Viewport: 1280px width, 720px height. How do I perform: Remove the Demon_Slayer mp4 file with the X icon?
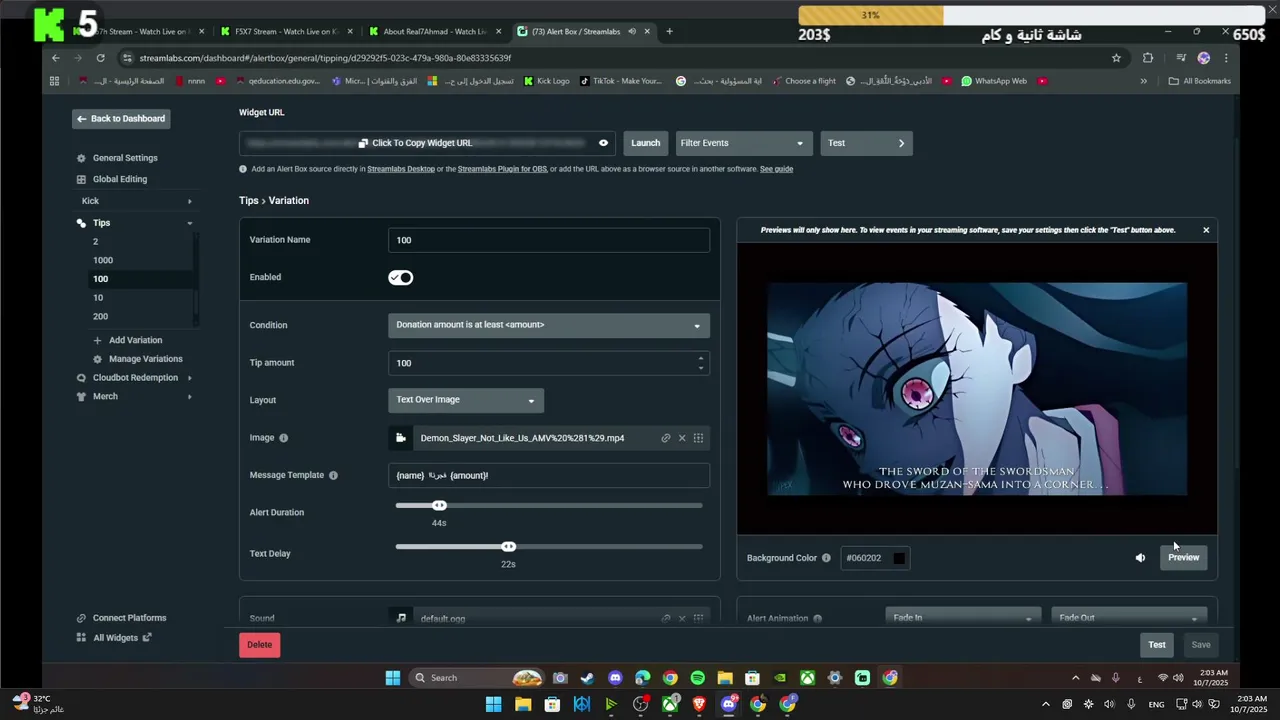682,438
